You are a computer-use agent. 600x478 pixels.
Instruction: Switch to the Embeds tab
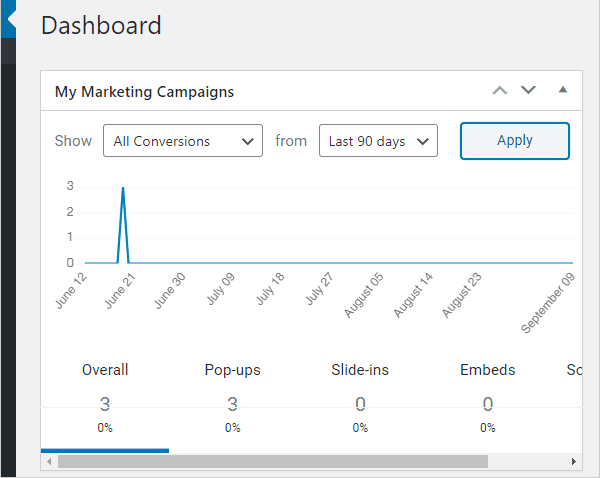(487, 370)
